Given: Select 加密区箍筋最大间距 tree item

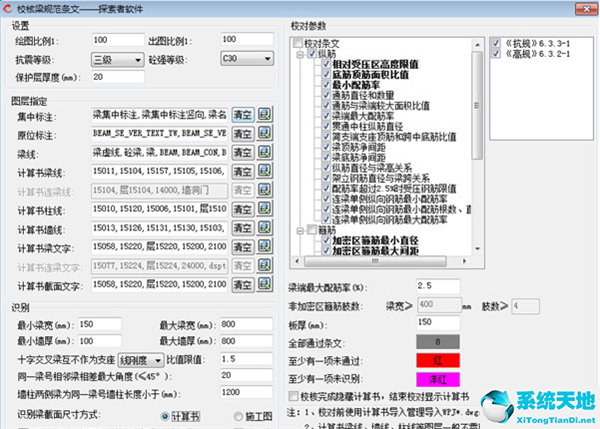Looking at the screenshot, I should pos(375,251).
